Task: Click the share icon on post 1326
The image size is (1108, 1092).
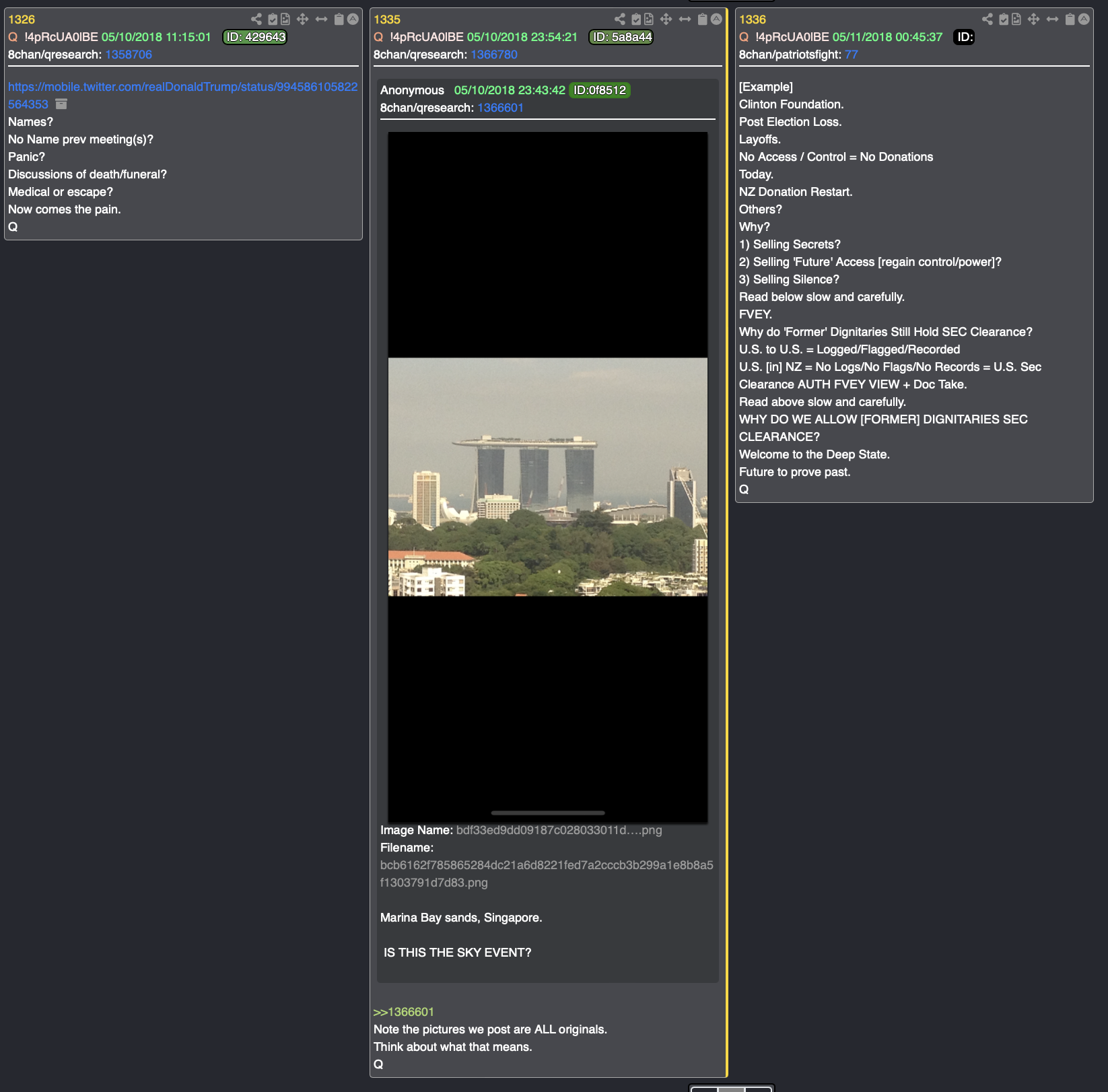Action: coord(256,20)
